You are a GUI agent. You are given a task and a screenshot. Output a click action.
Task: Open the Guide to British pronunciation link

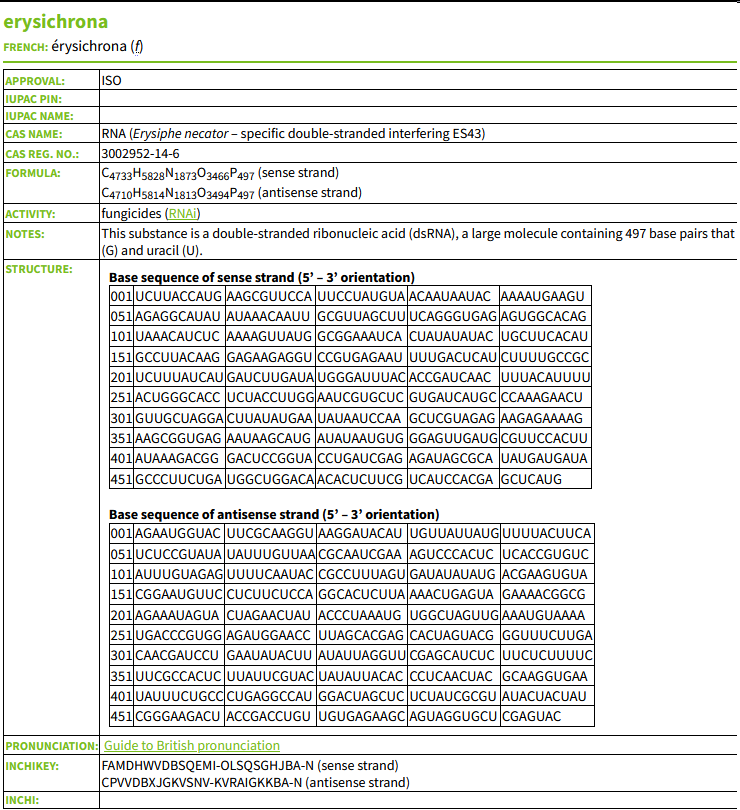point(192,746)
